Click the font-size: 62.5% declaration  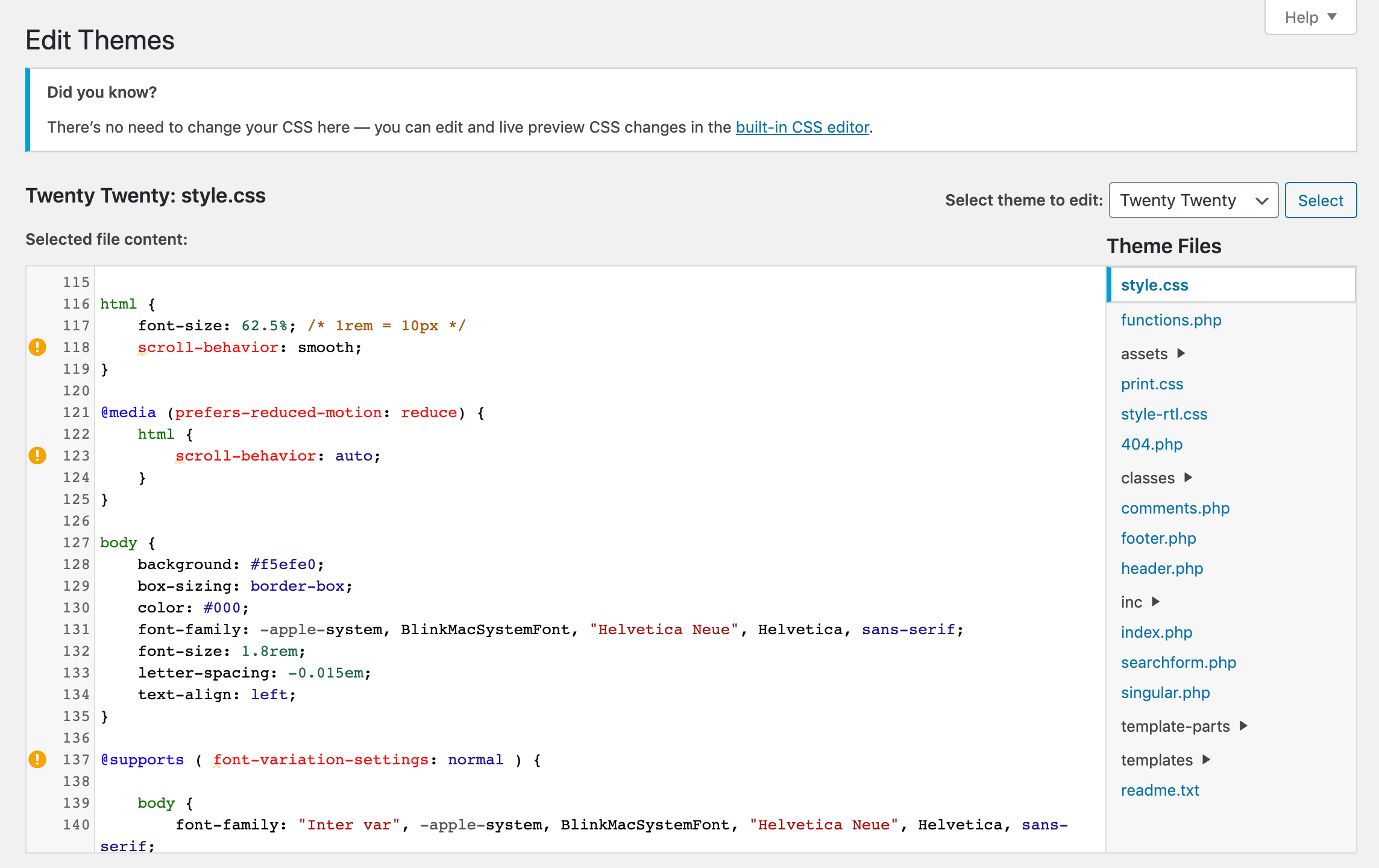217,326
